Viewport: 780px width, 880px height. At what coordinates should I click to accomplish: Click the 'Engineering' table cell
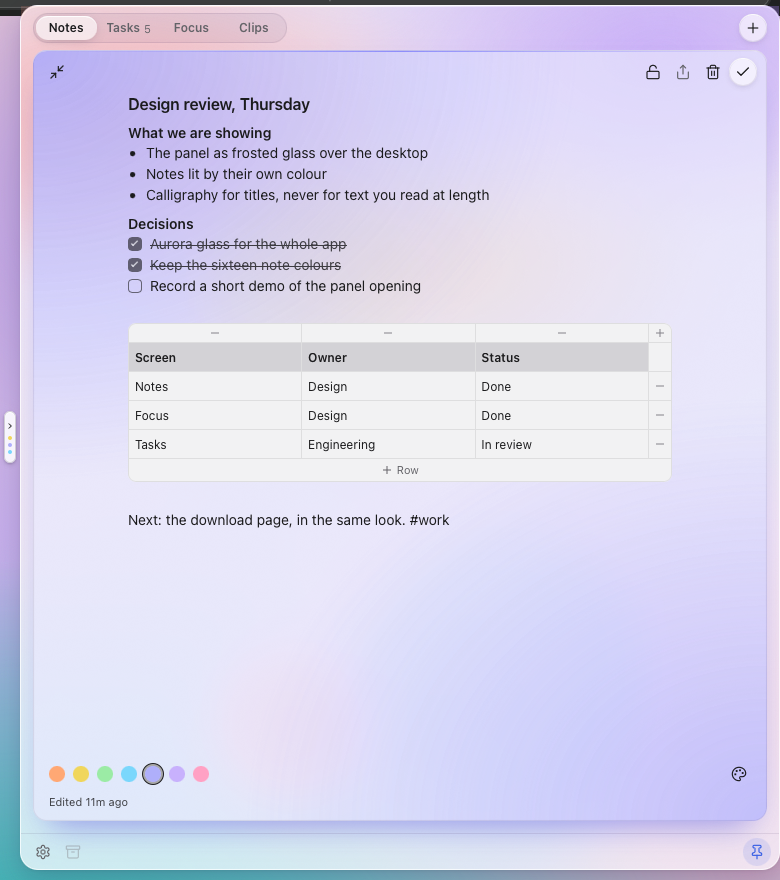pyautogui.click(x=388, y=444)
